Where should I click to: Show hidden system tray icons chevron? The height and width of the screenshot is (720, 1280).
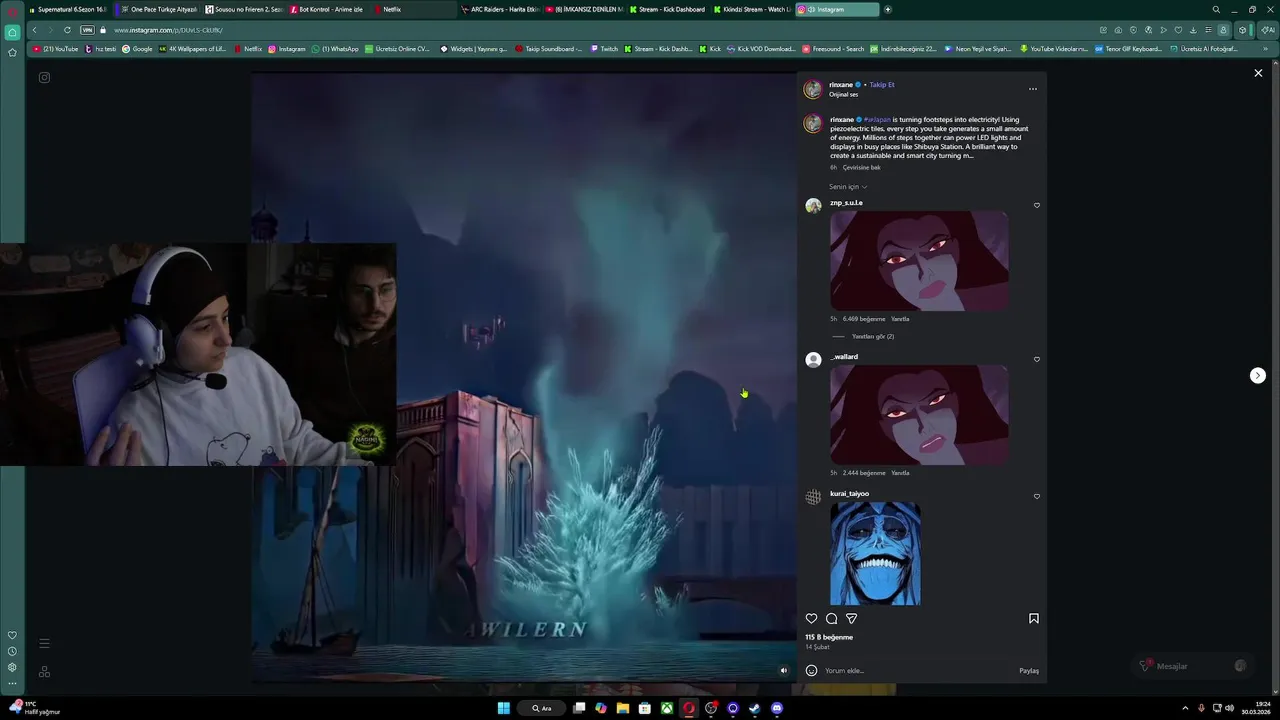tap(1186, 708)
